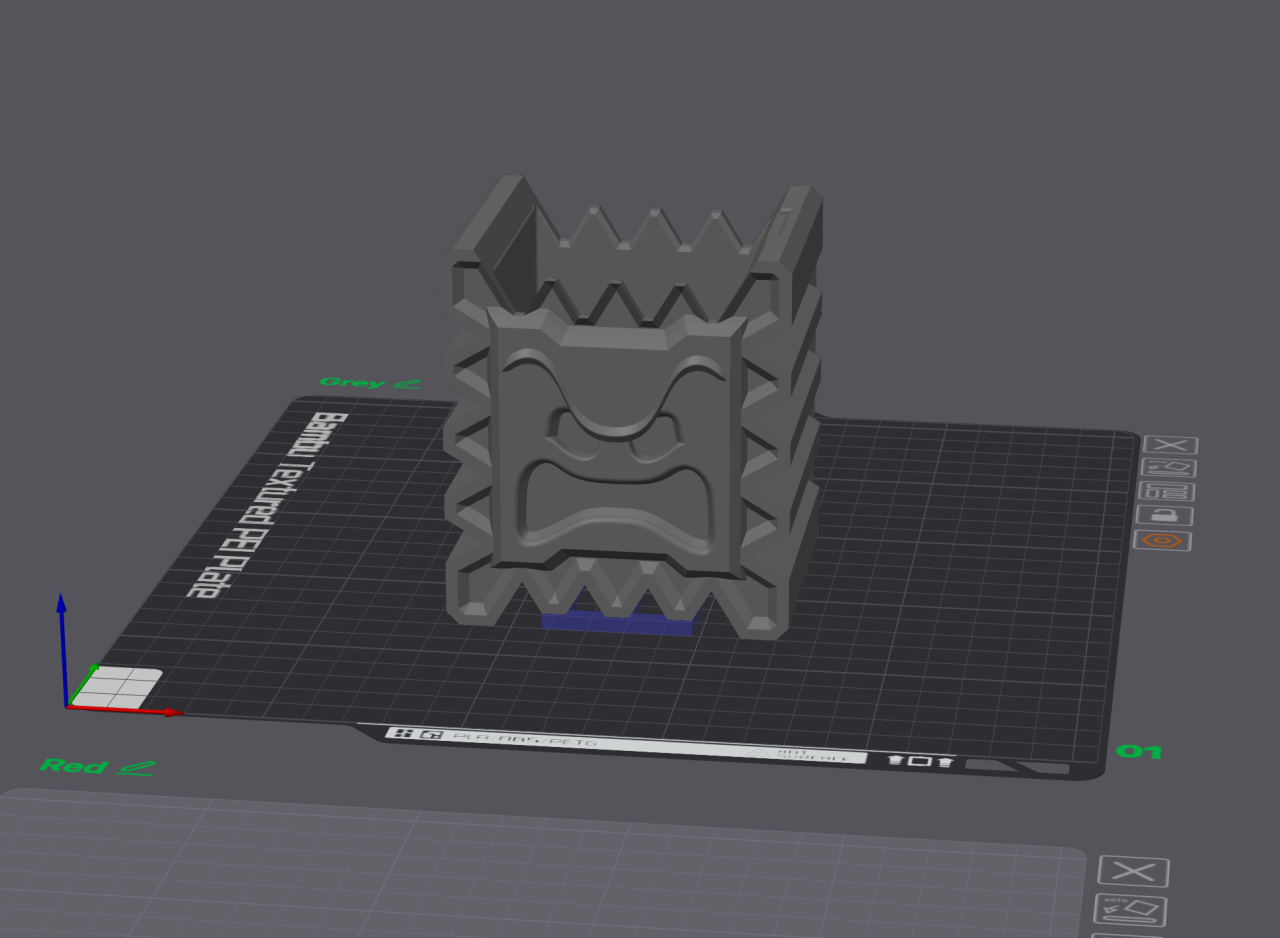This screenshot has height=938, width=1280.
Task: Remove all objects from the Red plate
Action: point(1134,871)
